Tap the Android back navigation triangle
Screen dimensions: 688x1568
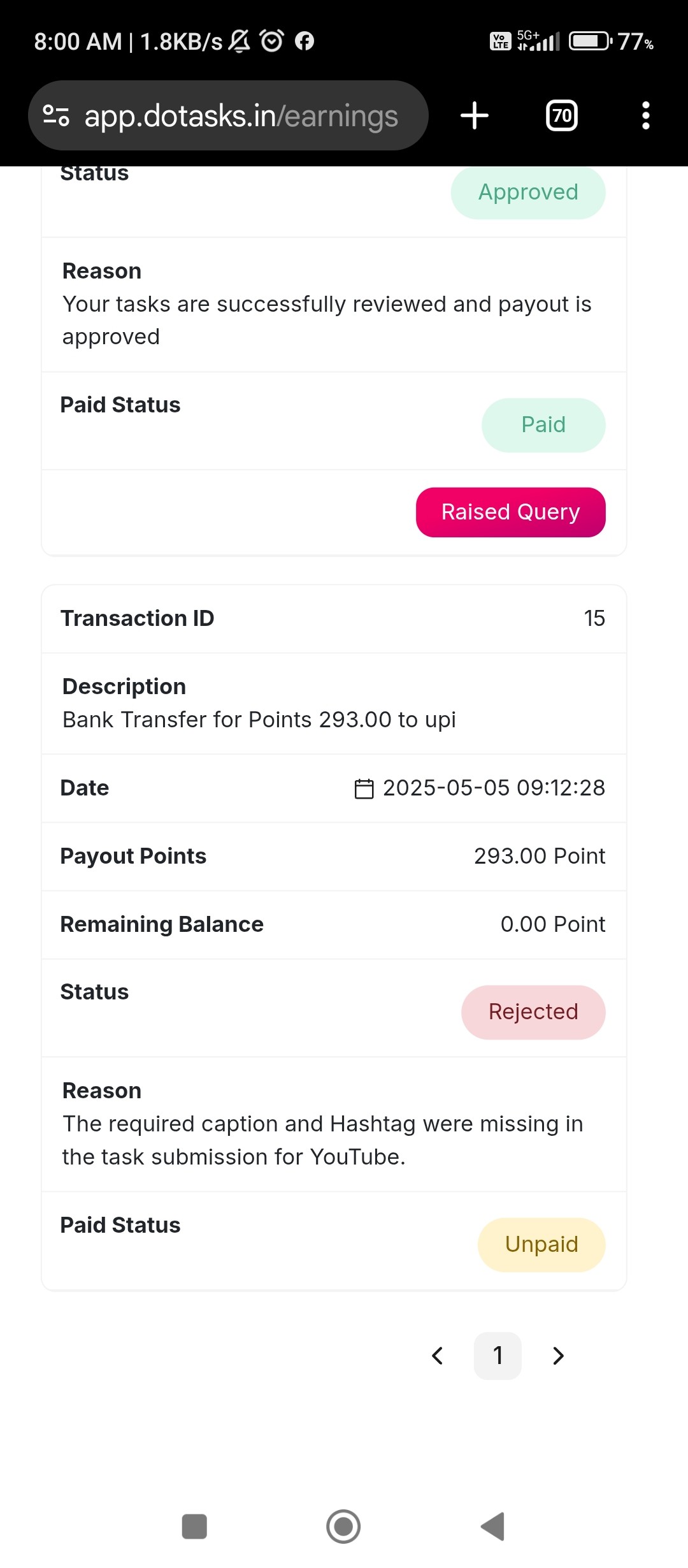coord(492,1527)
